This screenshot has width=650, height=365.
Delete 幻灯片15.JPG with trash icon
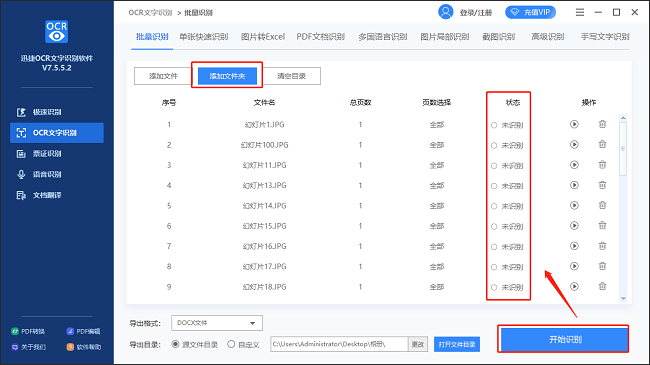(602, 226)
